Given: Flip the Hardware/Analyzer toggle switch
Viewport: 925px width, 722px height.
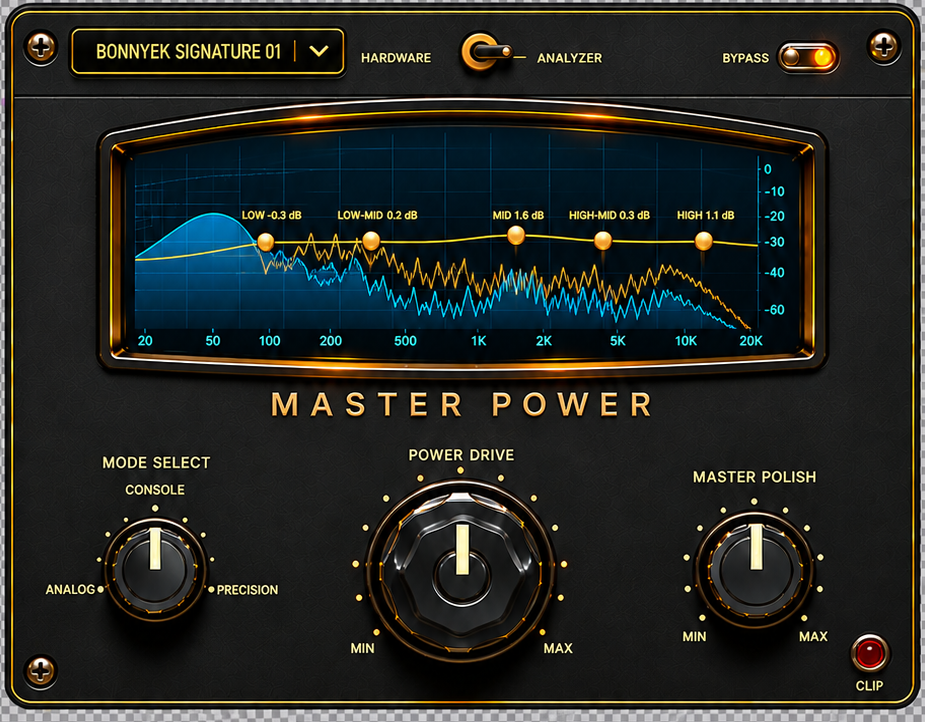Looking at the screenshot, I should 485,52.
